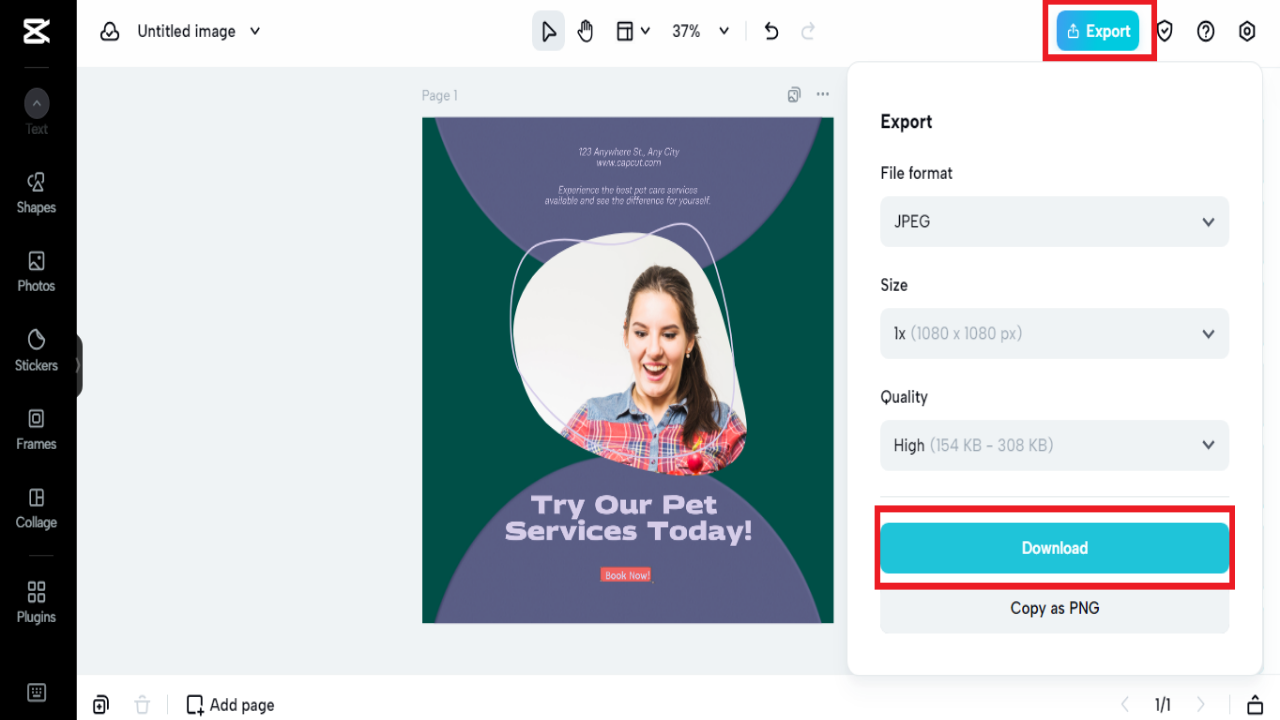Open the Stickers panel
The image size is (1280, 720).
click(36, 351)
